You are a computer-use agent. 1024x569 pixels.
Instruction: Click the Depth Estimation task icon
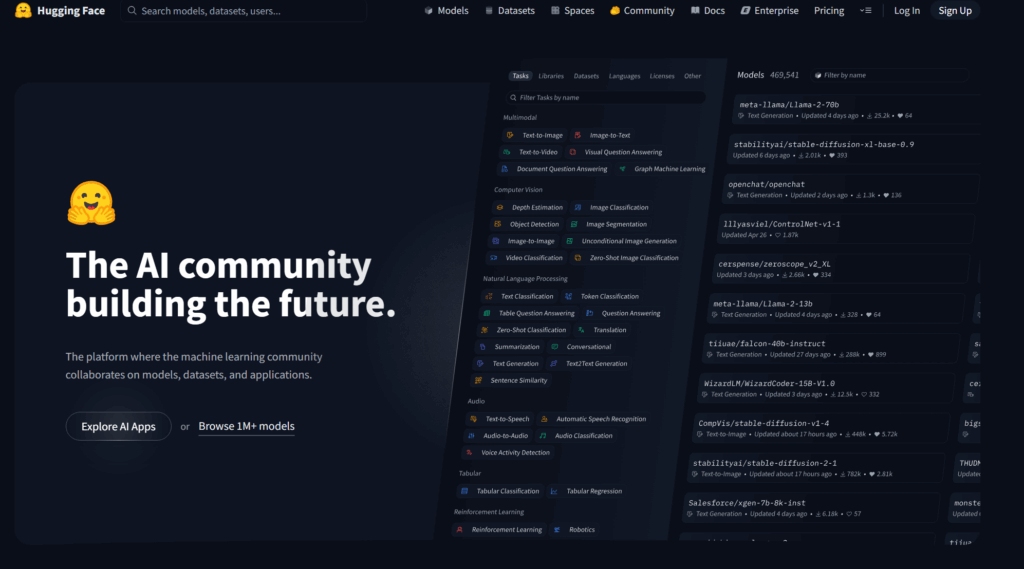coord(500,207)
